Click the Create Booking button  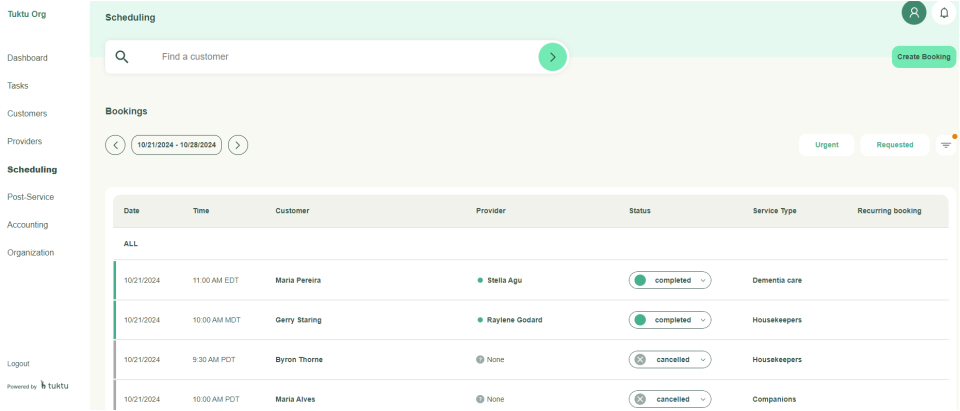(923, 57)
